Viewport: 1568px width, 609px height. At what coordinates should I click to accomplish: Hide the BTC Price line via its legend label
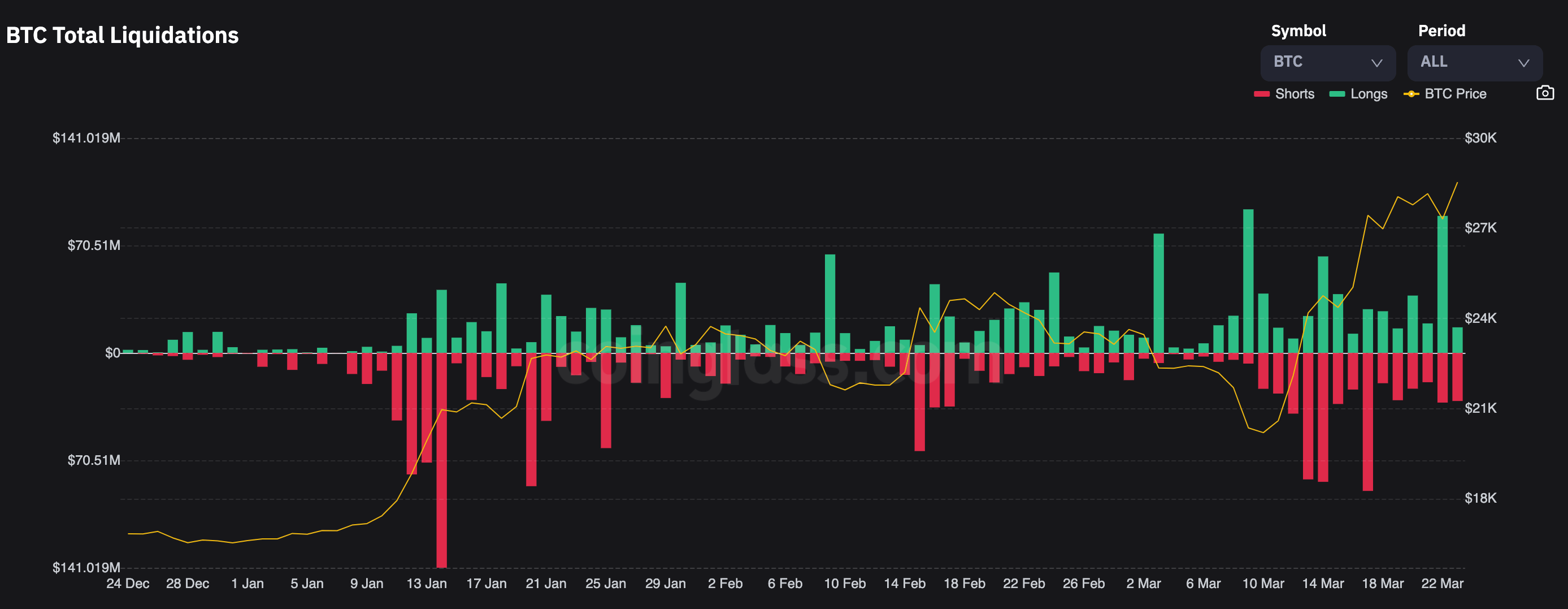pos(1455,94)
